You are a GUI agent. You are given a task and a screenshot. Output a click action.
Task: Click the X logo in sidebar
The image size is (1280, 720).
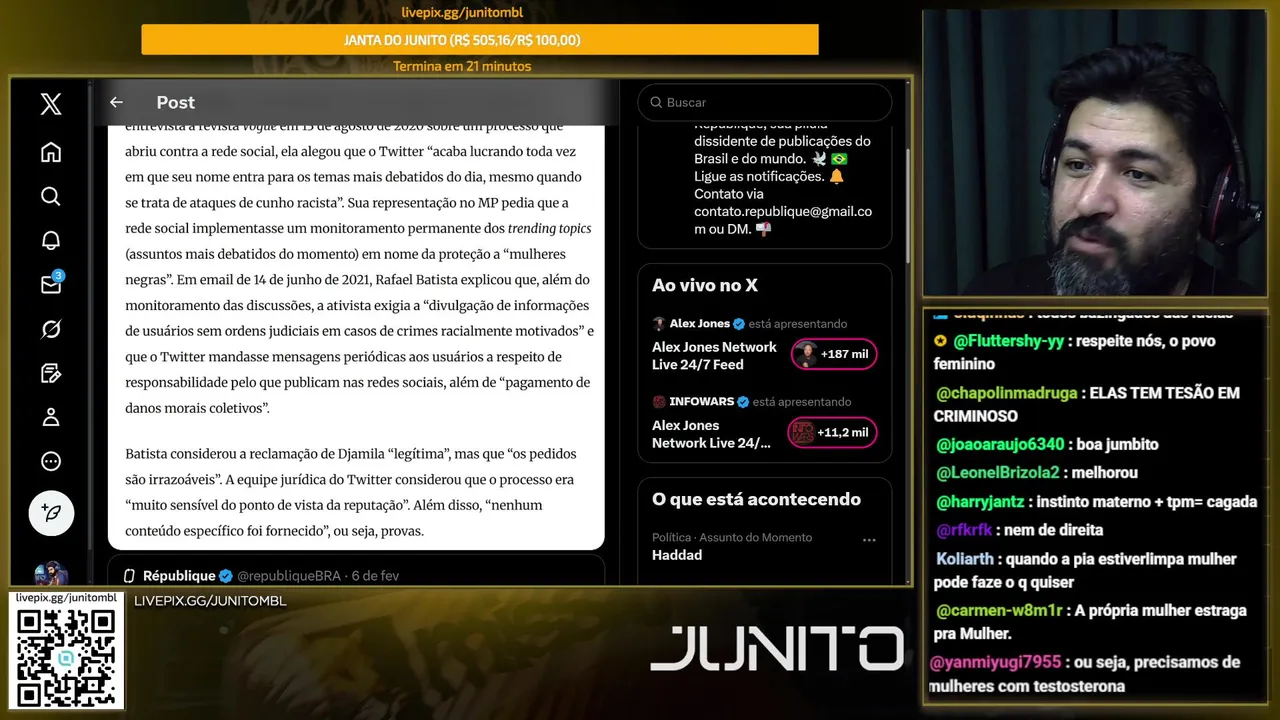coord(51,104)
